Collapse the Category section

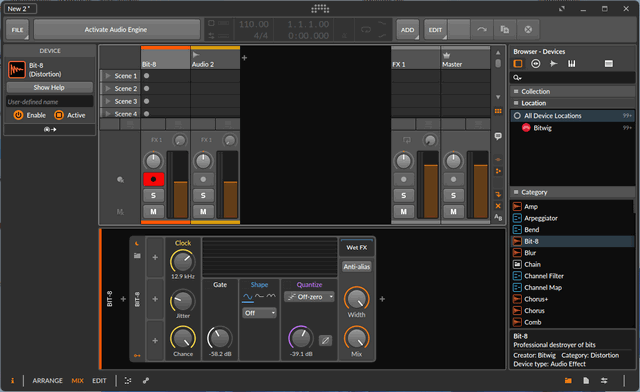coord(573,192)
